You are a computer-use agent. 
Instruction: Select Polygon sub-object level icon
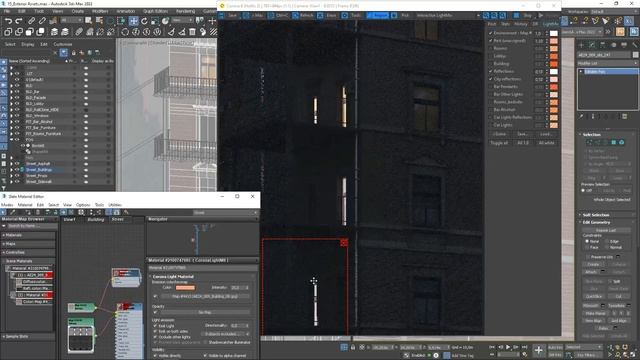[x=613, y=142]
